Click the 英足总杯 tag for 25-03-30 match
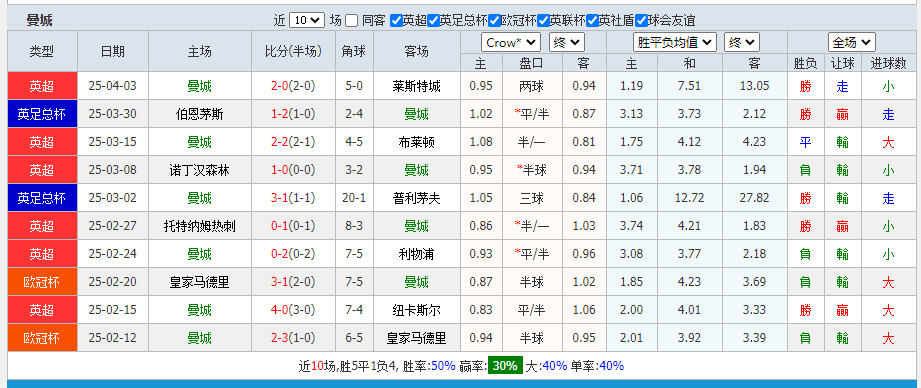Viewport: 921px width, 388px height. click(x=42, y=114)
